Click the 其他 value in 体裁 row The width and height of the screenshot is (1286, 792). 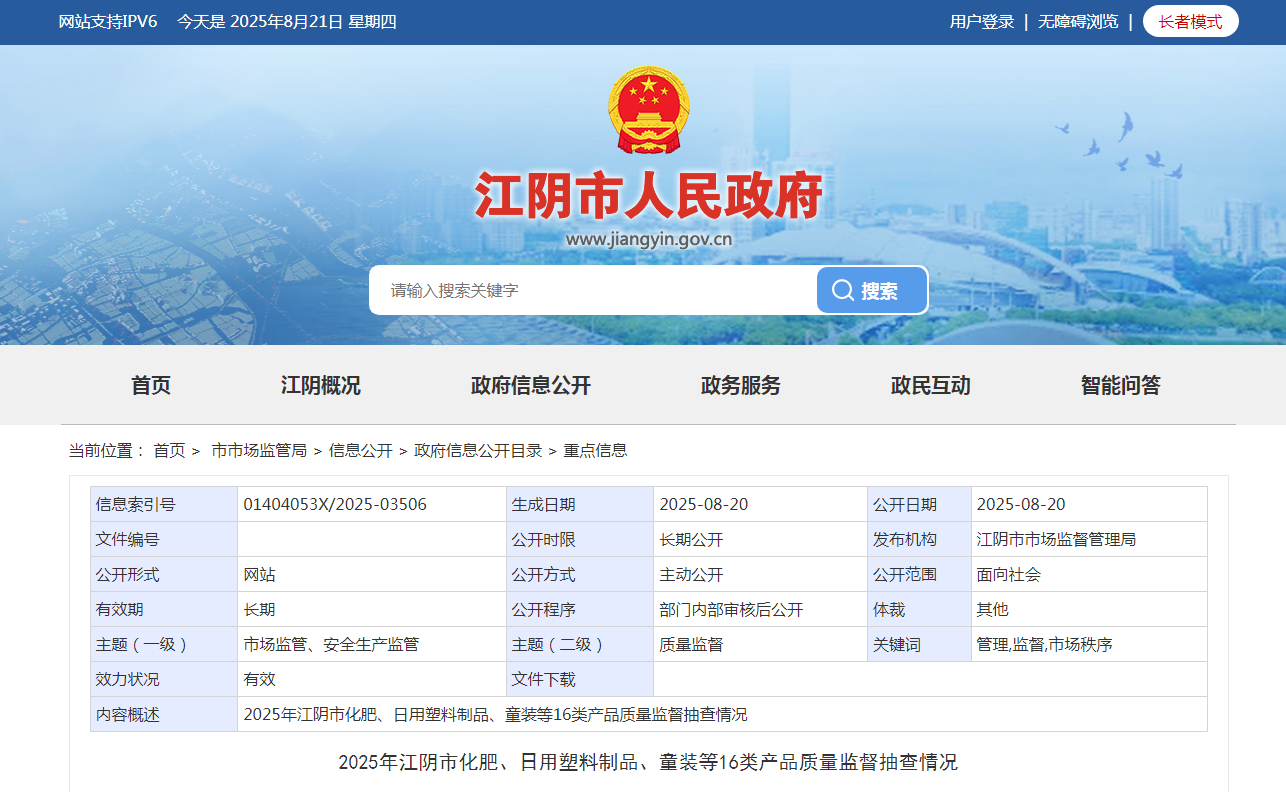1089,609
